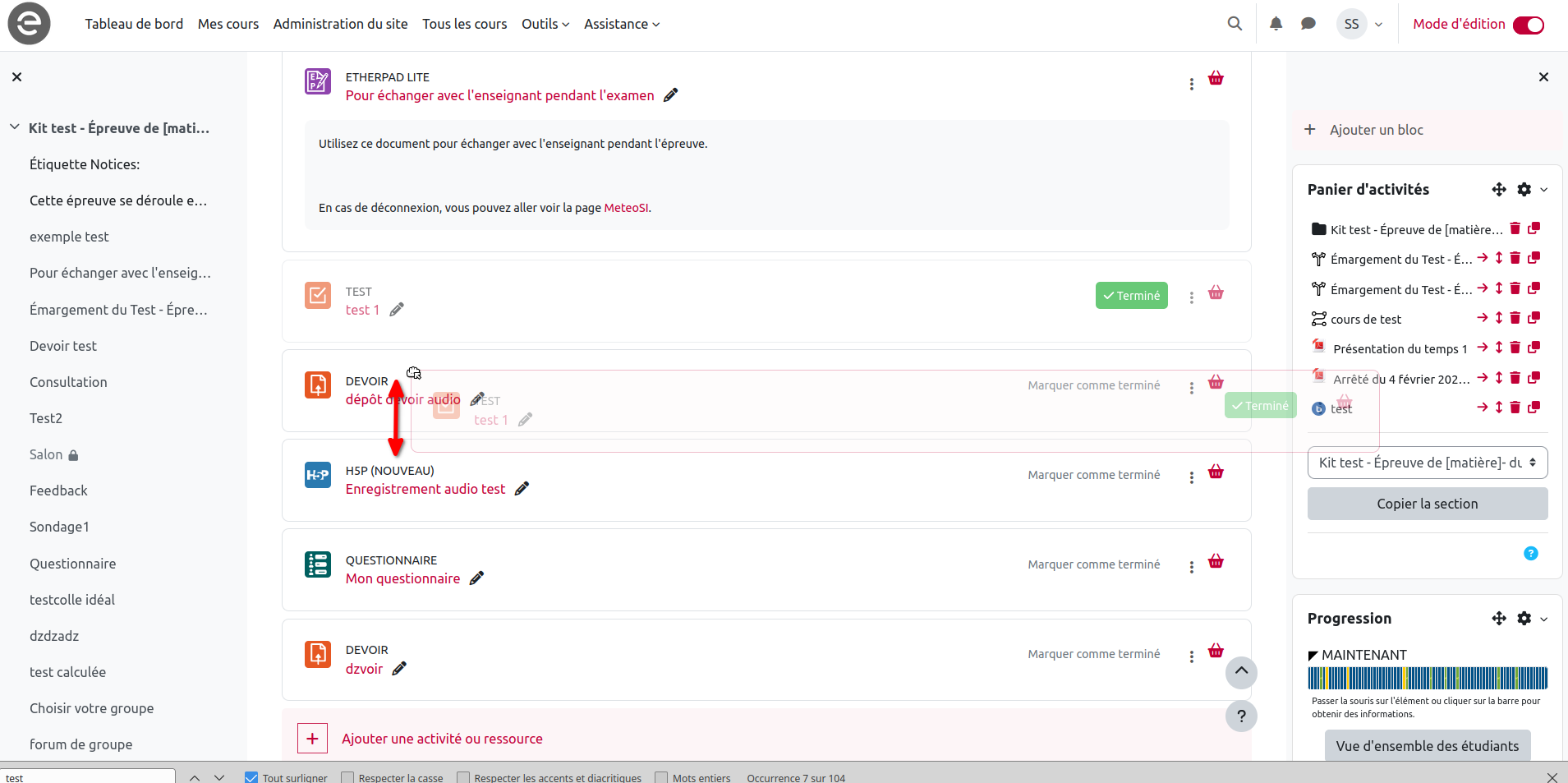
Task: Enable 'Respecter la casse' checkbox
Action: 347,777
